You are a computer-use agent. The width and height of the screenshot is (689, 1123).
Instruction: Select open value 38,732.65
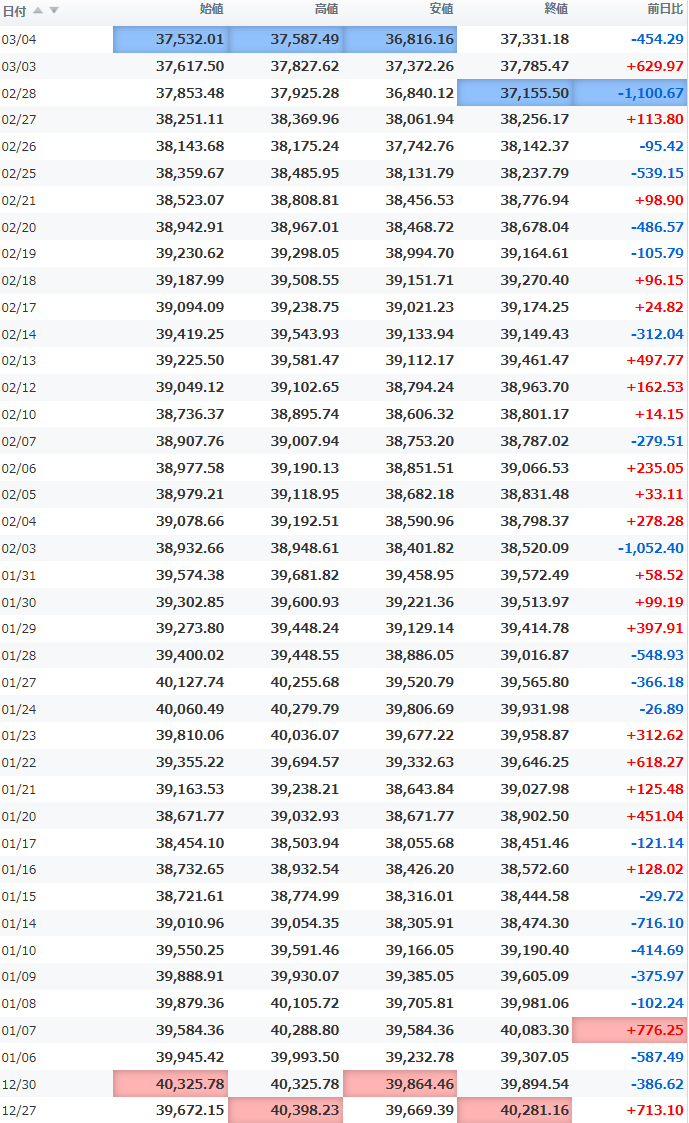(190, 869)
